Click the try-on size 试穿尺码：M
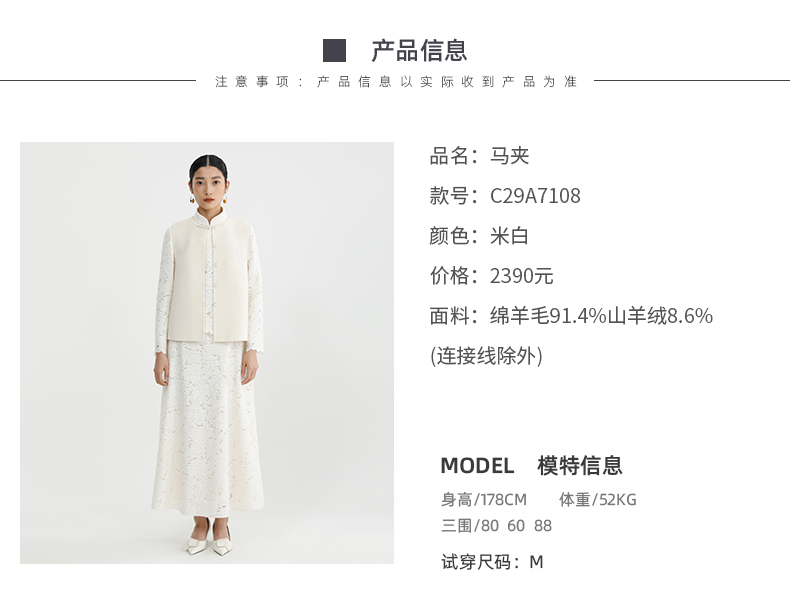790x613 pixels. click(x=492, y=562)
